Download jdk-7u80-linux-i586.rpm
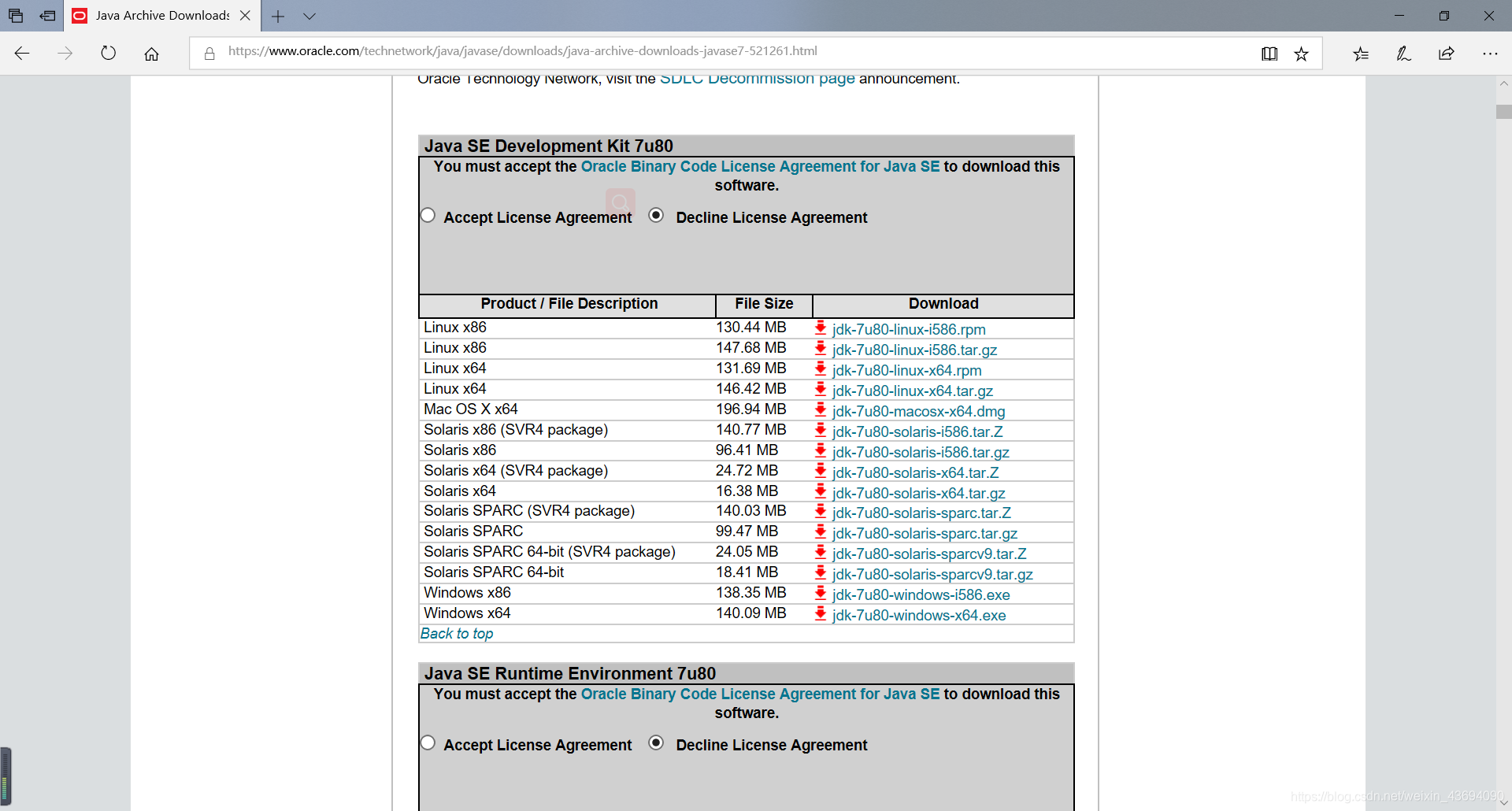Viewport: 1512px width, 811px height. 909,330
